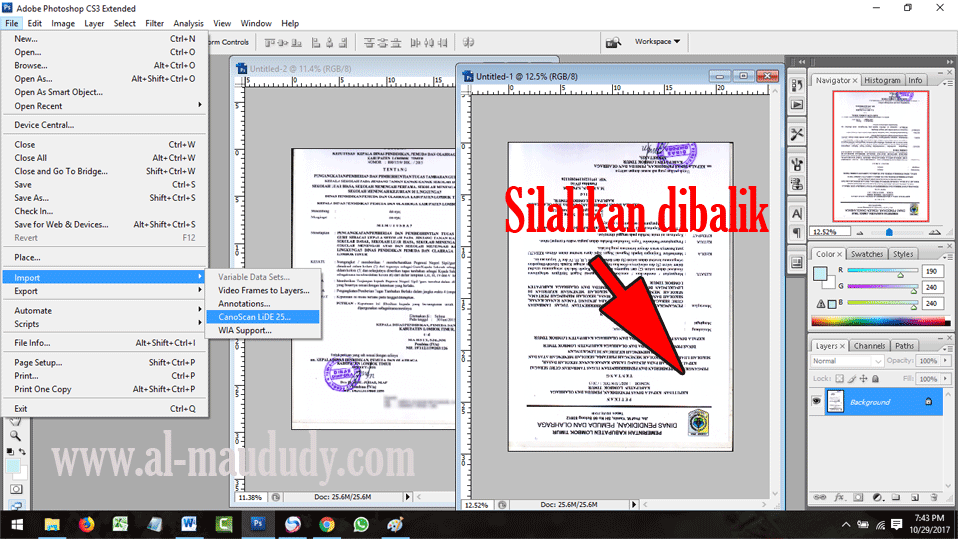Open the Paragraph panel dock icon
Image resolution: width=958 pixels, height=539 pixels.
pyautogui.click(x=797, y=233)
